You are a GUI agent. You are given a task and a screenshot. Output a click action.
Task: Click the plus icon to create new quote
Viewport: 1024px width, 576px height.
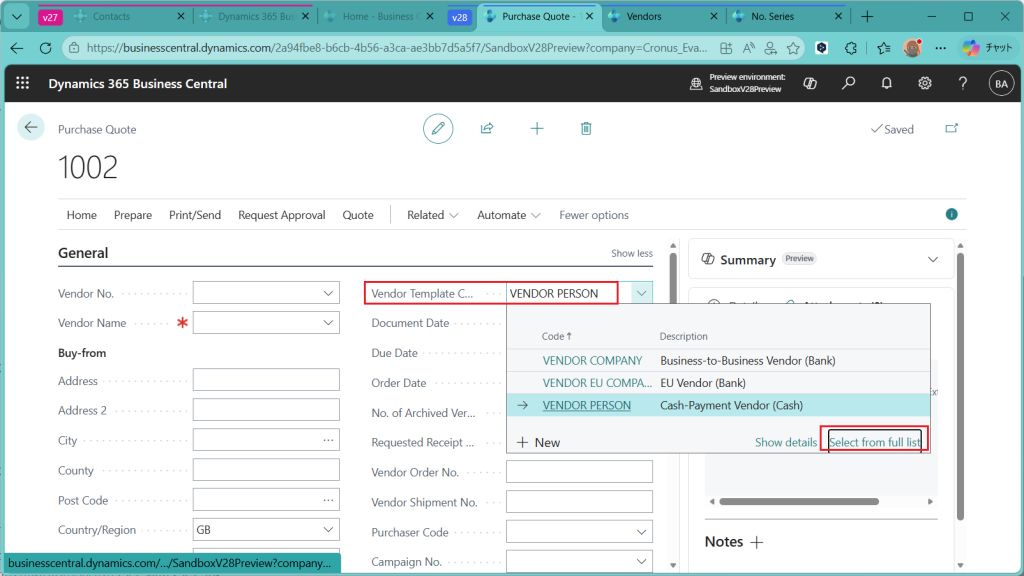tap(537, 128)
